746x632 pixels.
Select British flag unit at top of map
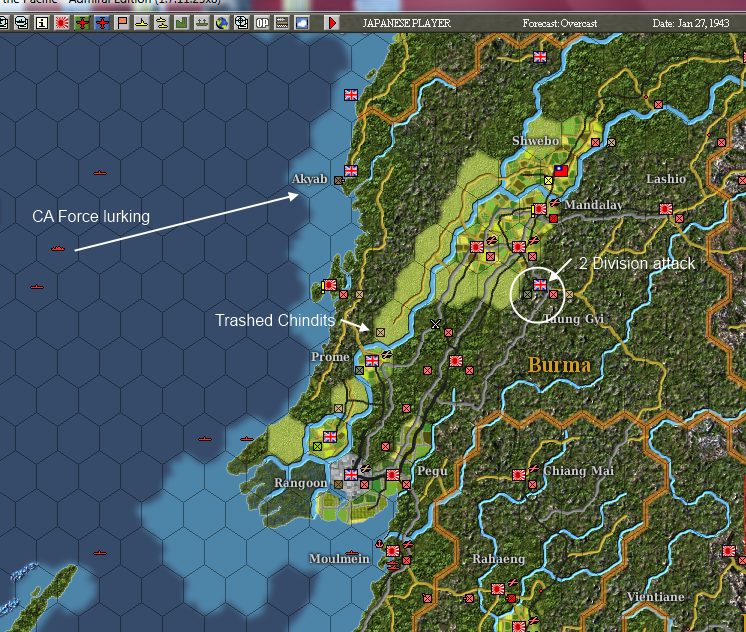540,57
